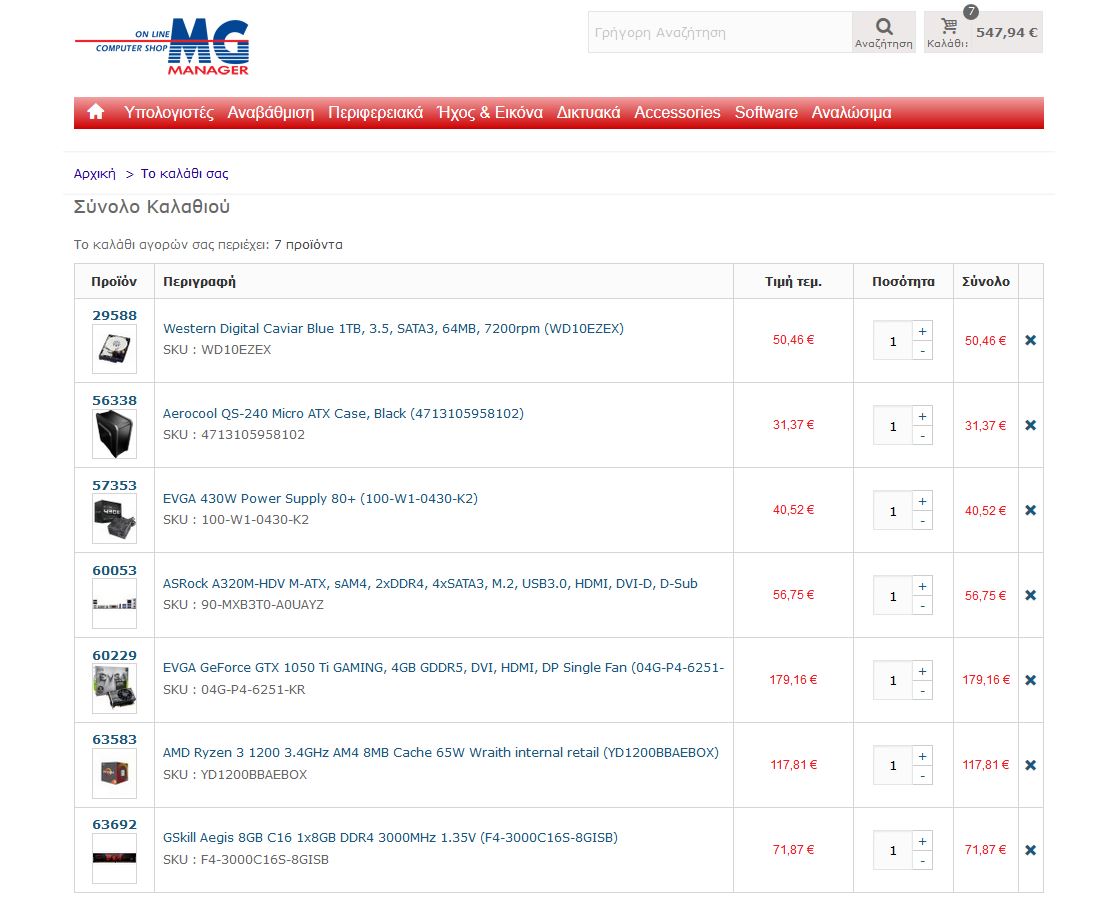
Task: Open the Ήχος & Εικόνα menu
Action: (x=490, y=112)
